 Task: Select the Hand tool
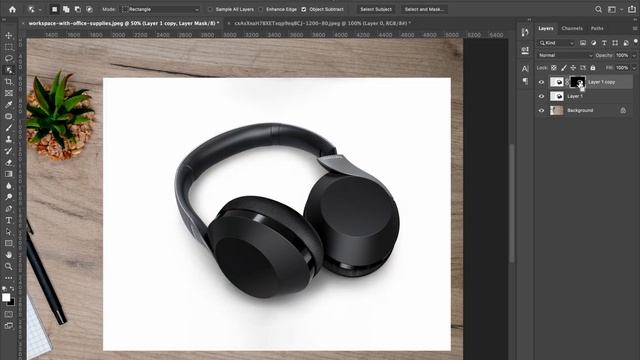[x=9, y=255]
